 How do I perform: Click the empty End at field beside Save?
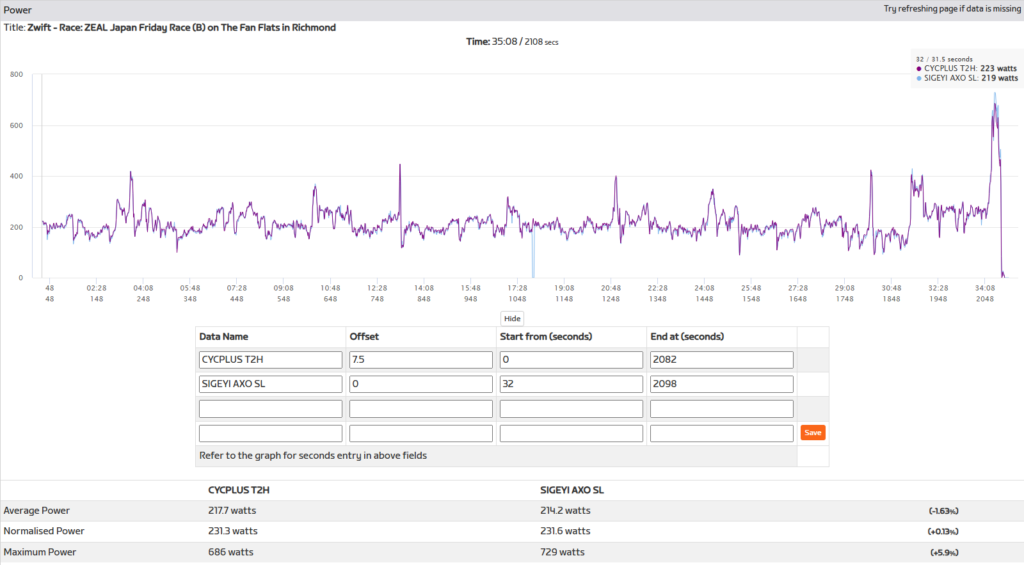tap(721, 433)
